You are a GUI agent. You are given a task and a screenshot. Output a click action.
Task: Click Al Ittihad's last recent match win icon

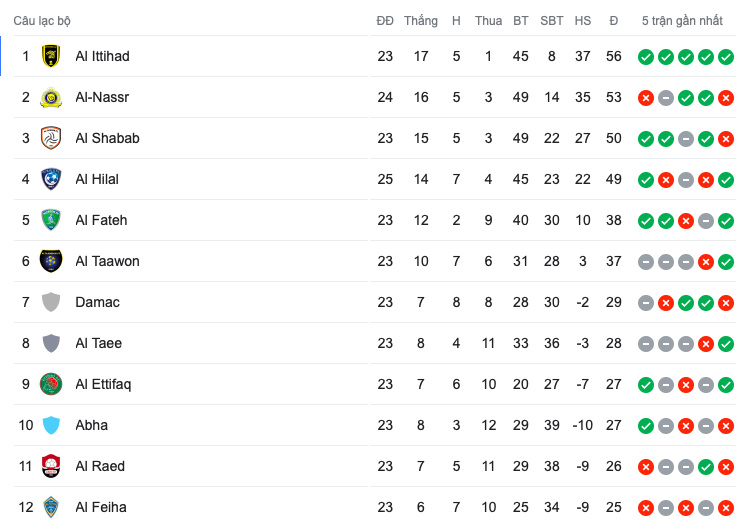point(726,57)
